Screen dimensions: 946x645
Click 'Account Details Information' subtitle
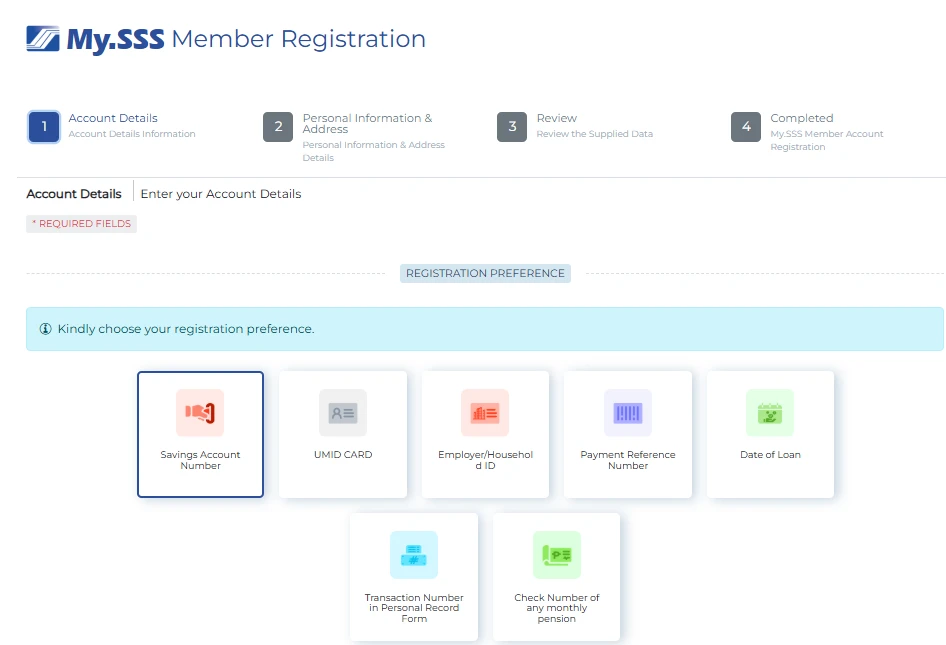[x=132, y=134]
